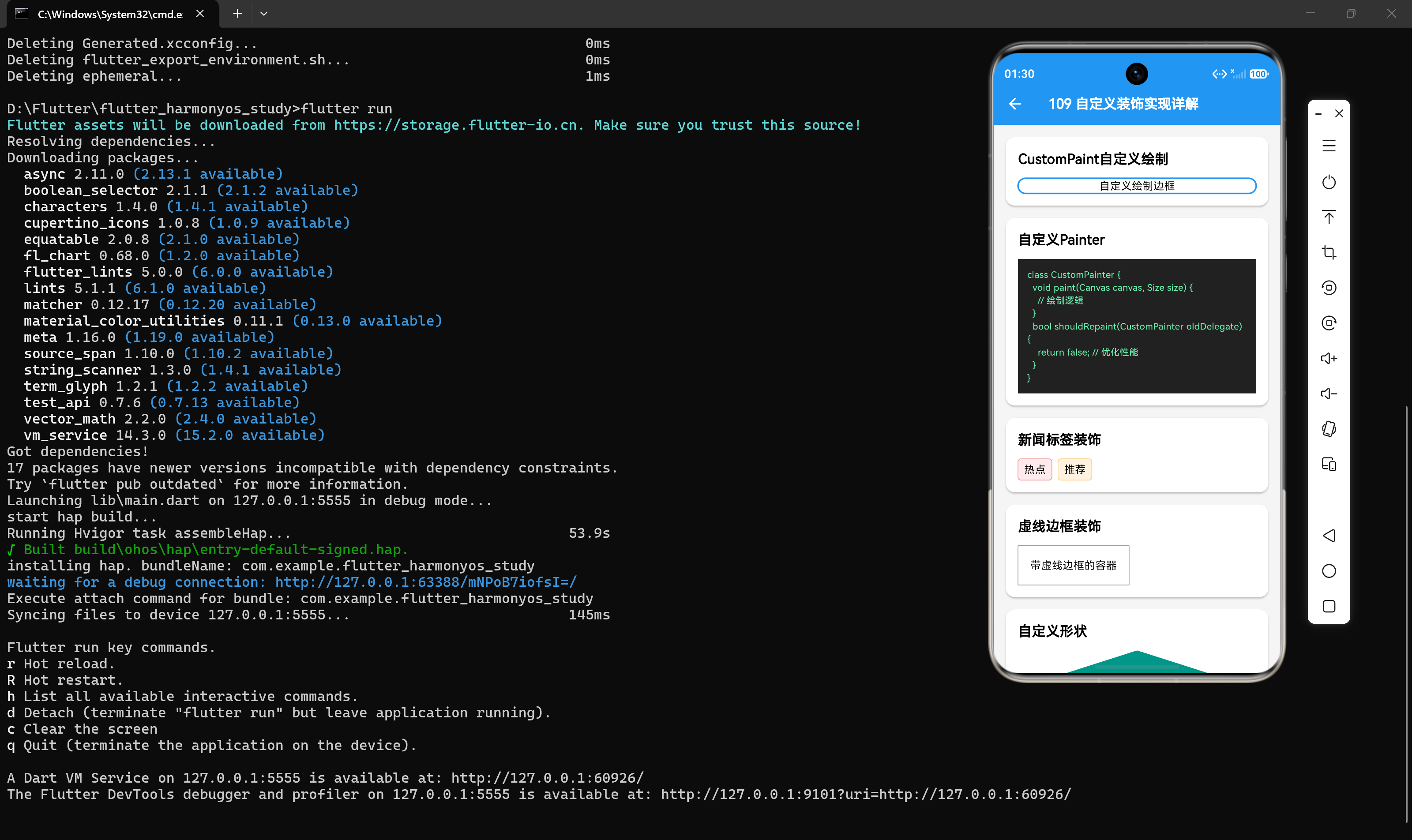1412x840 pixels.
Task: Tap the emulator home circle button
Action: (x=1329, y=570)
